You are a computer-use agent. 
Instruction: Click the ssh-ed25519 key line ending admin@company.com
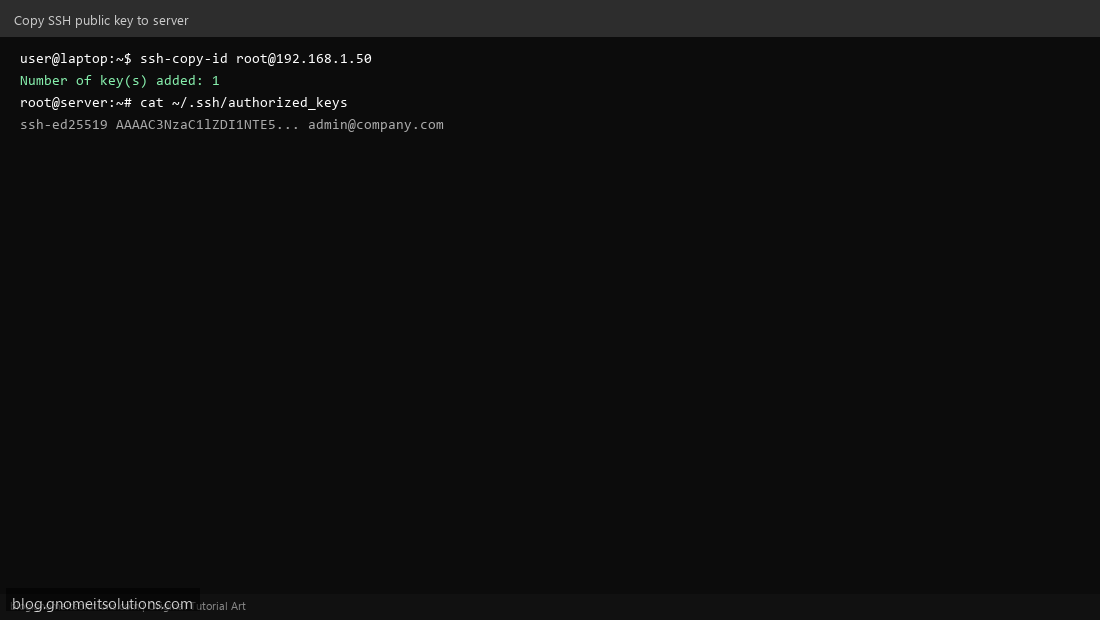click(x=232, y=125)
